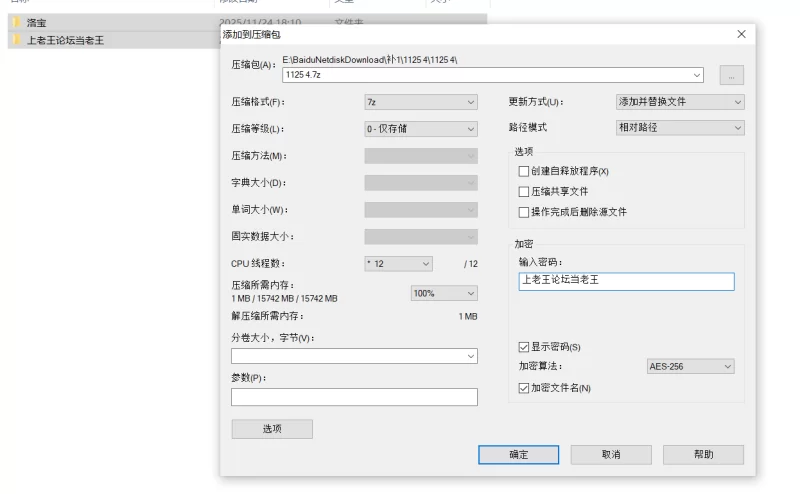This screenshot has width=800, height=494.
Task: Click the 文件夹 type cell of the 洛宝 row
Action: (x=349, y=22)
